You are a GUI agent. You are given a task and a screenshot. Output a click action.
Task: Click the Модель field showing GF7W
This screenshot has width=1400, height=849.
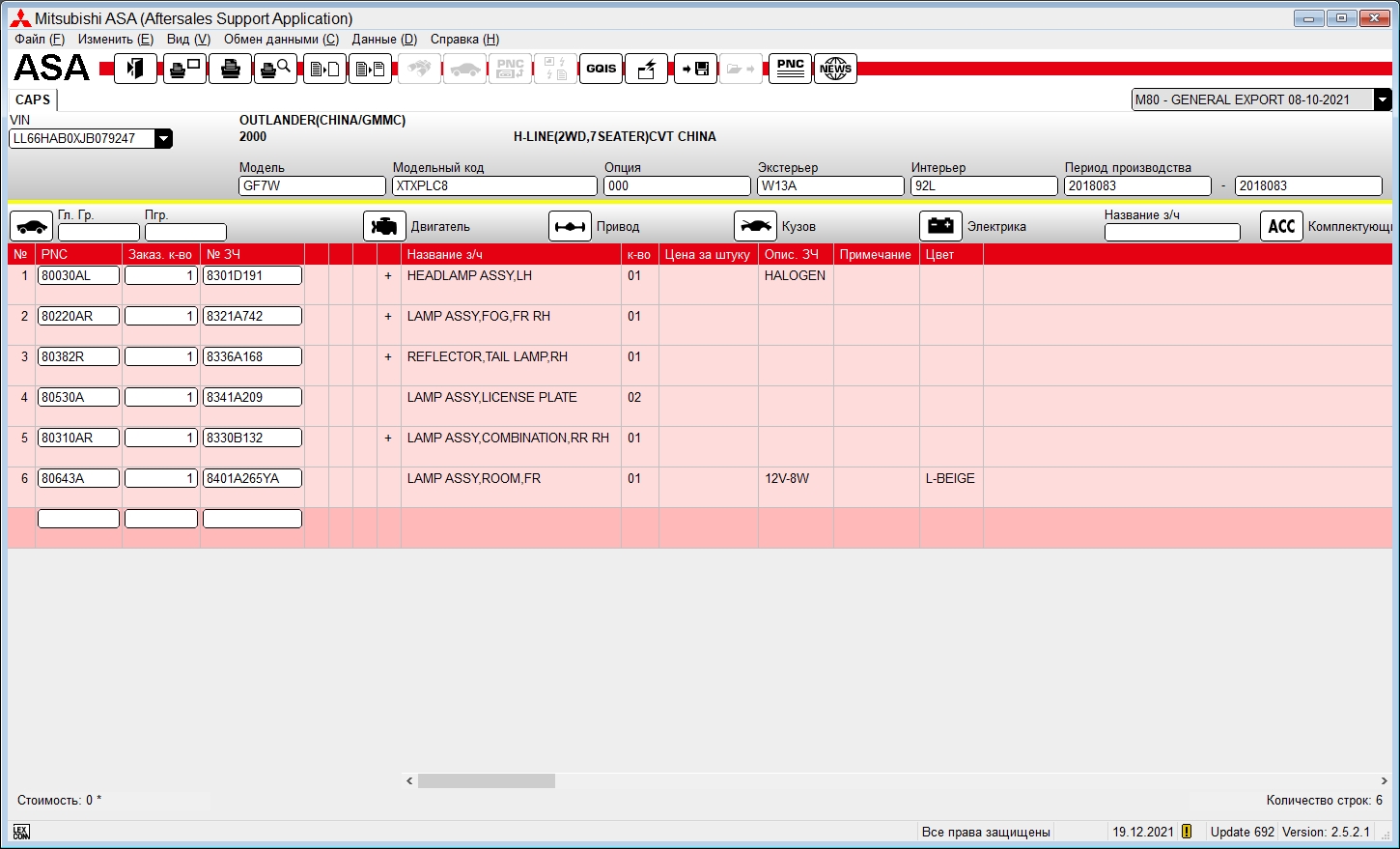(312, 186)
